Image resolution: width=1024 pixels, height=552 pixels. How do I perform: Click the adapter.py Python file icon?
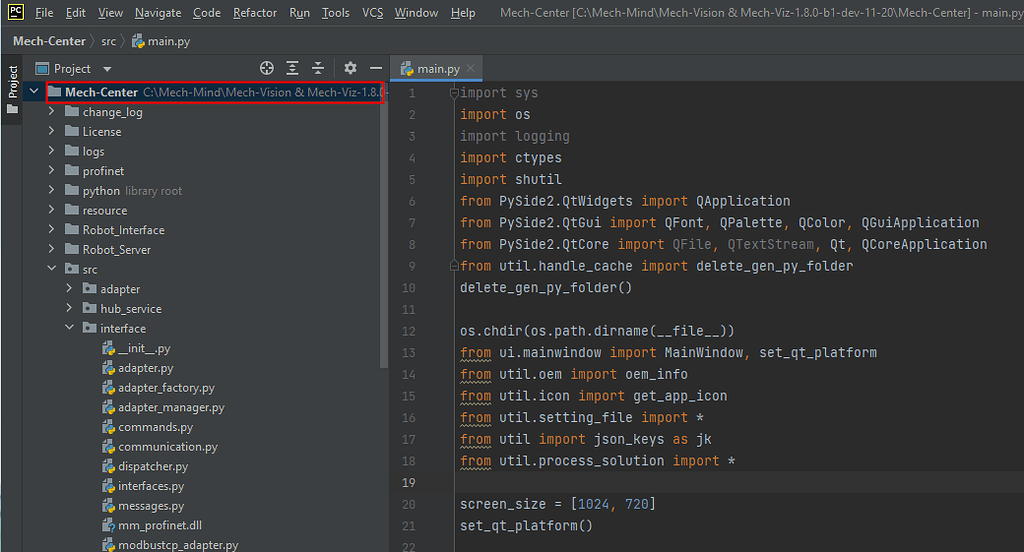(108, 368)
